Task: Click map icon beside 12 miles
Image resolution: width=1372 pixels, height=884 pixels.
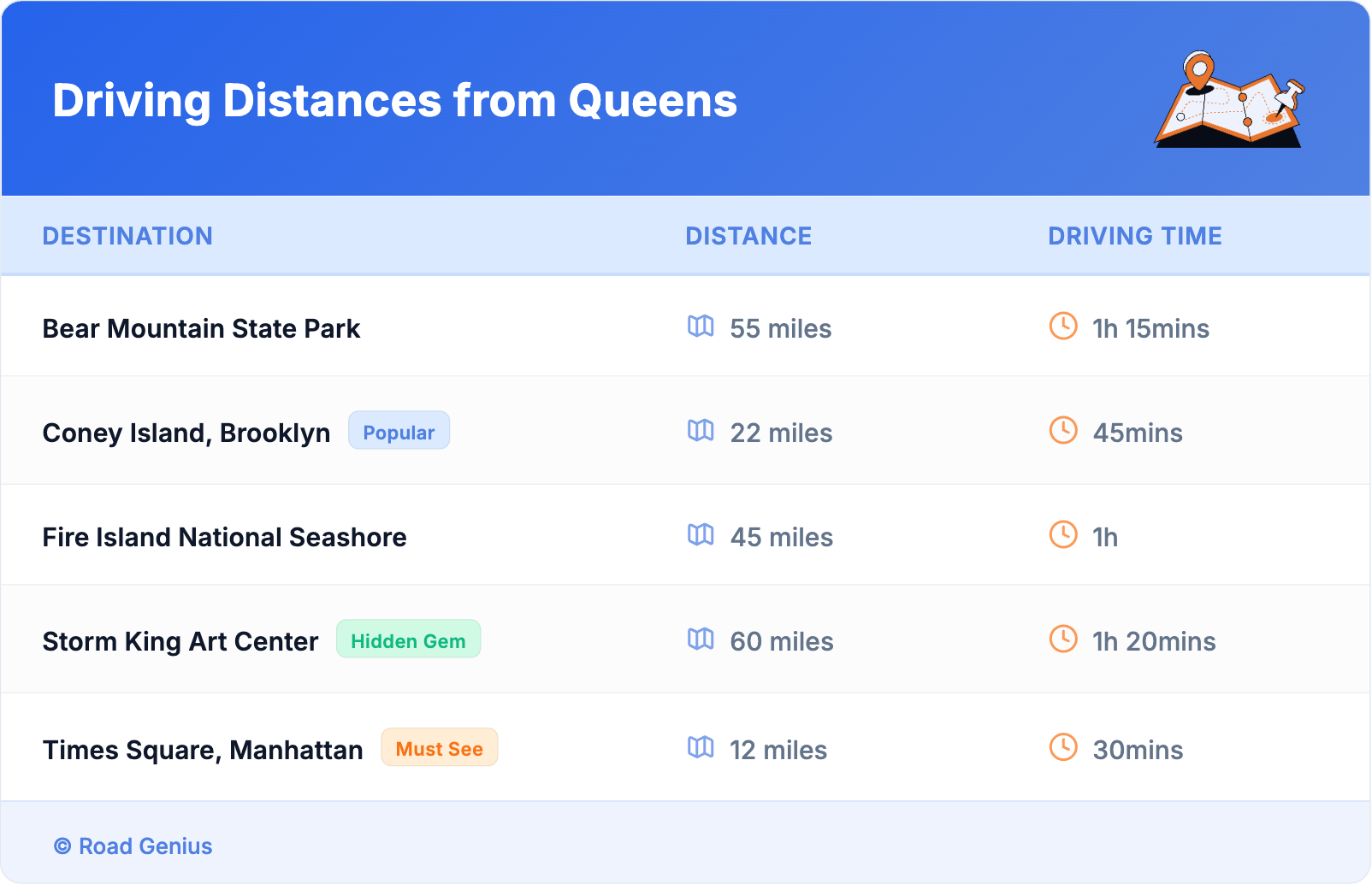Action: click(x=701, y=748)
